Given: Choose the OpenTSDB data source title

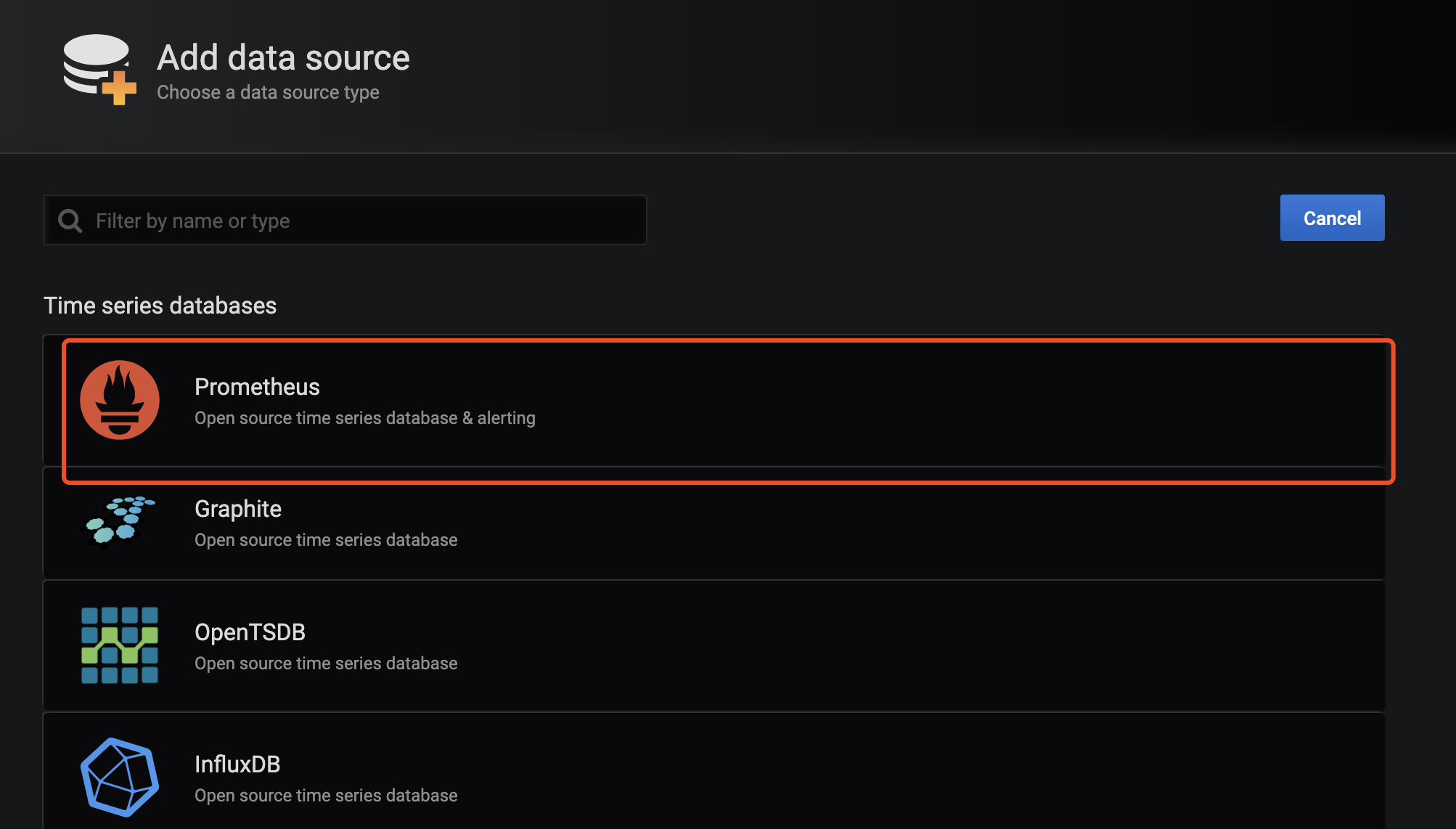Looking at the screenshot, I should point(250,632).
